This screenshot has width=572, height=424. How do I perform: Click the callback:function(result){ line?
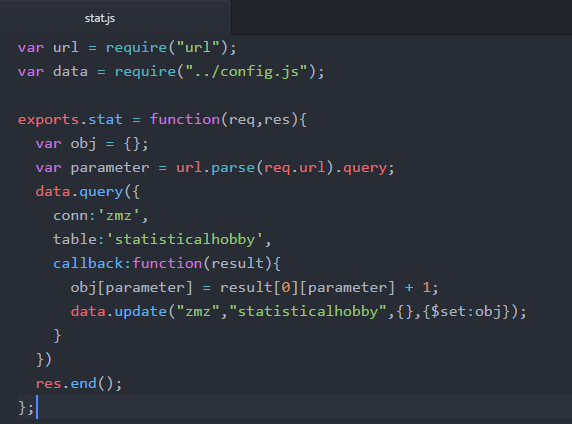167,263
